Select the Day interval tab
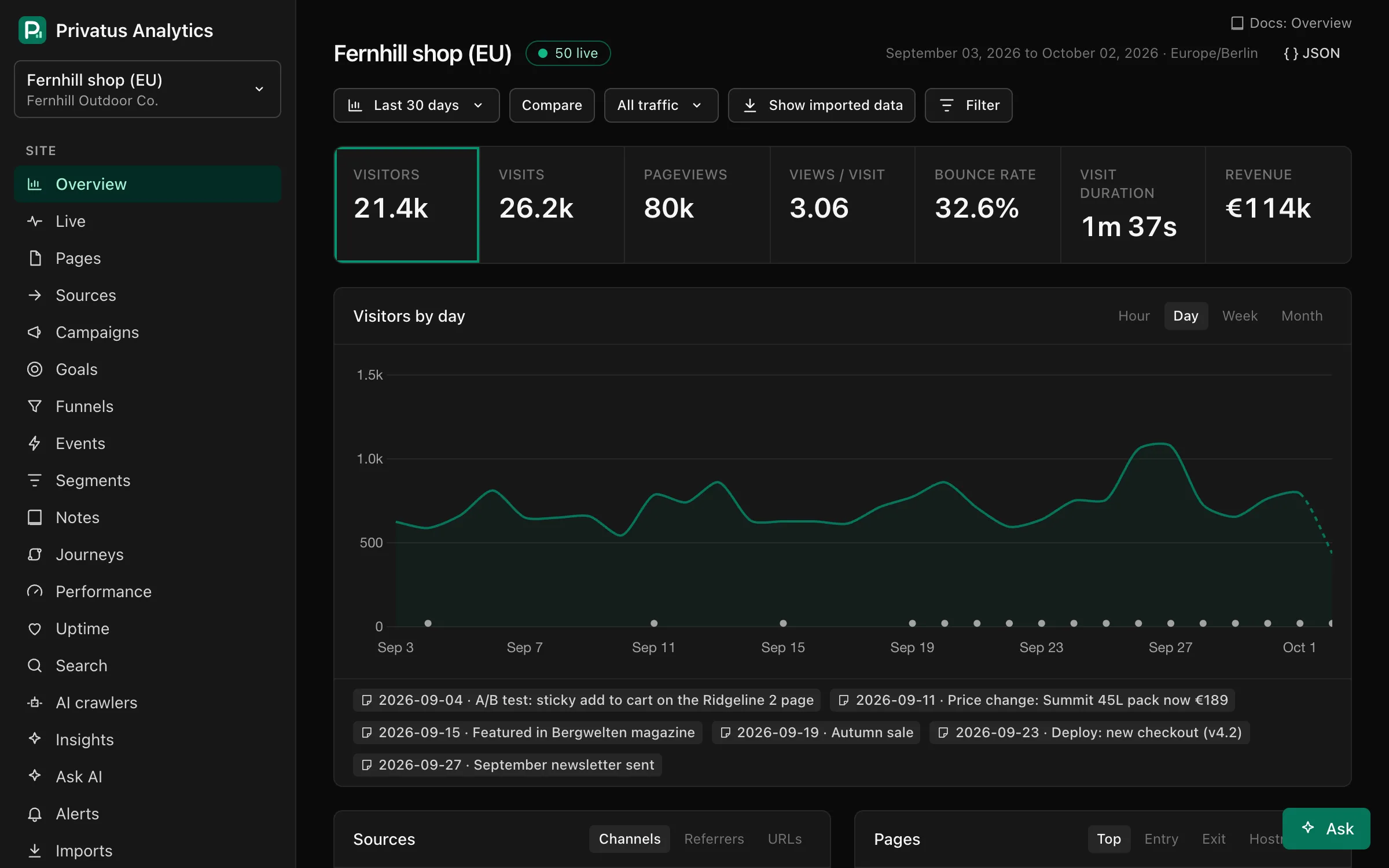Image resolution: width=1389 pixels, height=868 pixels. [x=1185, y=316]
